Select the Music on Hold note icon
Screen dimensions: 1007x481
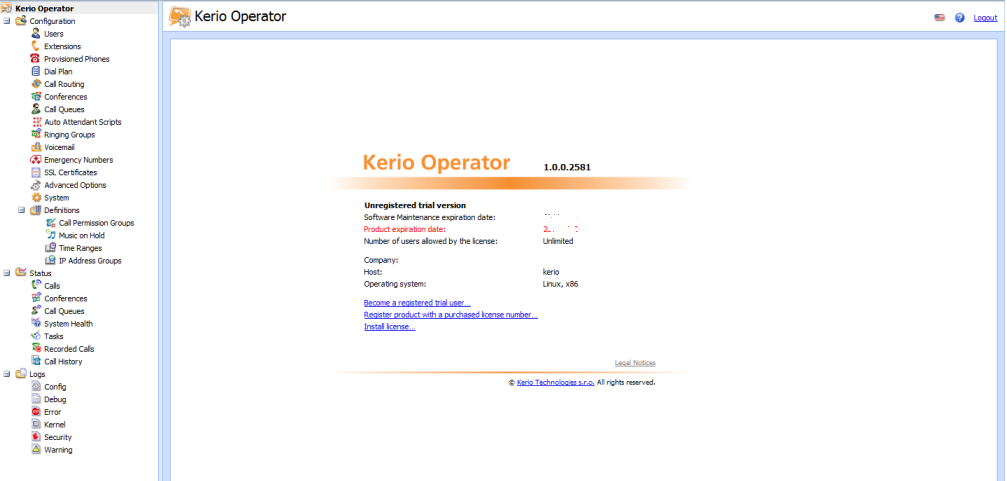(x=51, y=235)
